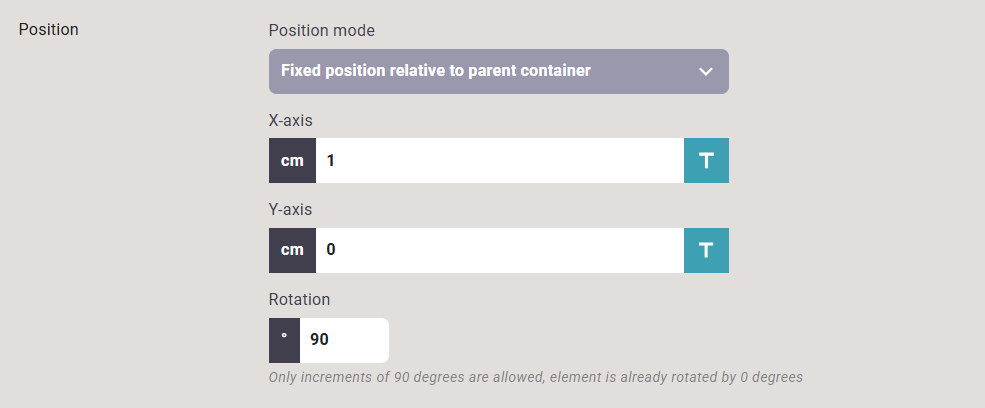Select the X-axis cm unit badge
This screenshot has width=985, height=408.
tap(292, 161)
